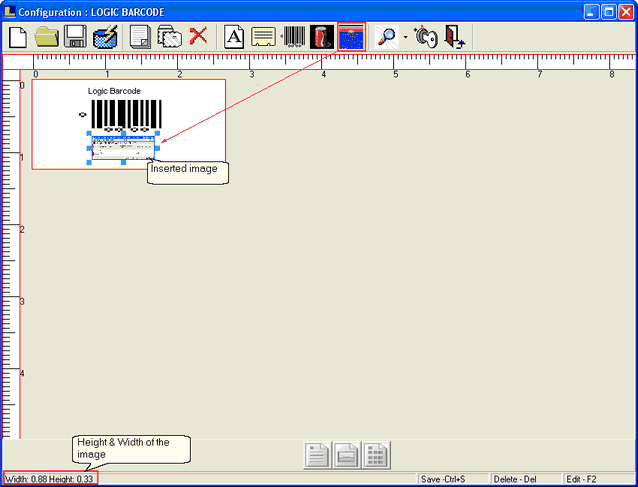Click the stacked pages paste icon

pos(170,37)
